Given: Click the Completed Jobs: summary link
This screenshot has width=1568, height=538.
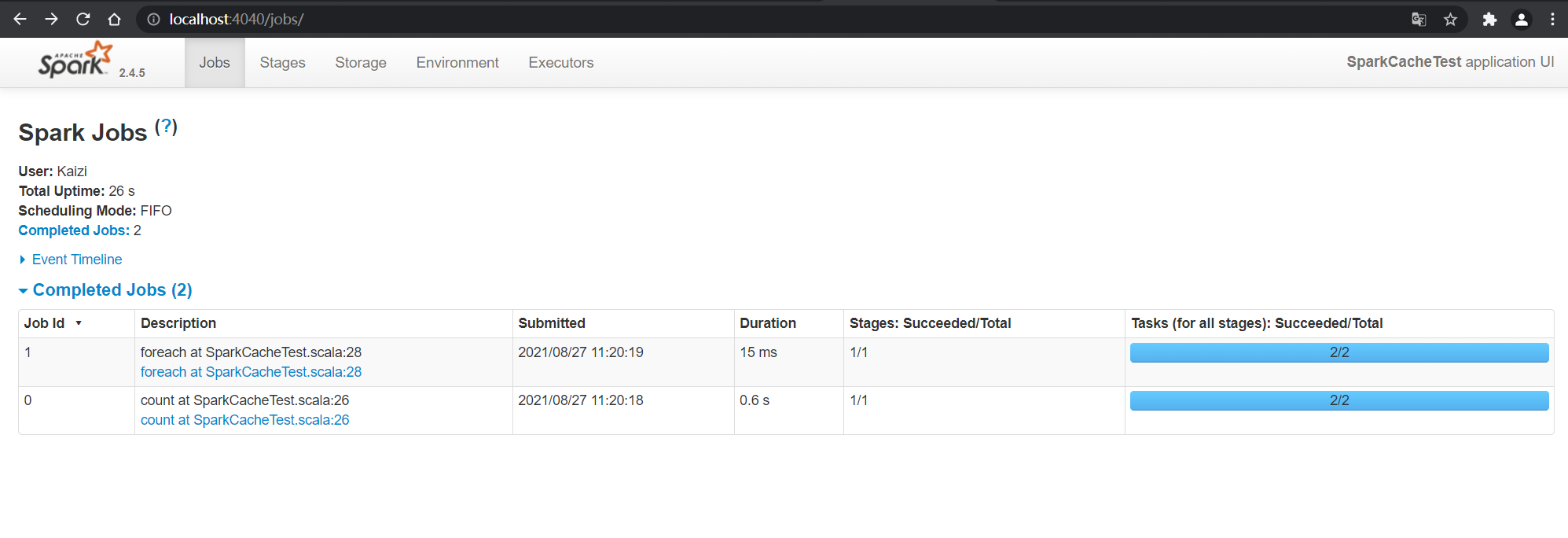Looking at the screenshot, I should click(x=74, y=230).
